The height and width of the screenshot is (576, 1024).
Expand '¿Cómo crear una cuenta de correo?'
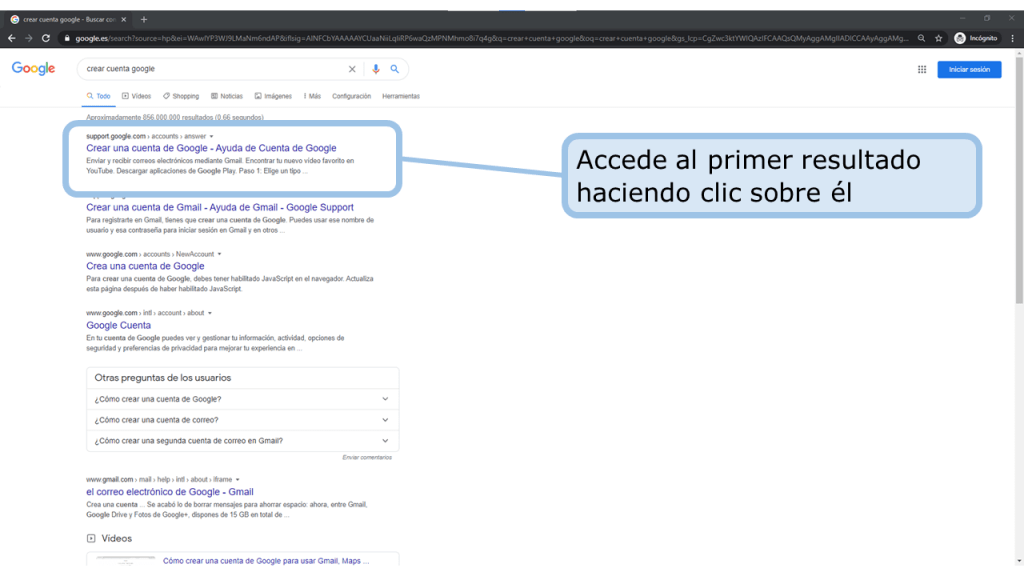point(242,420)
